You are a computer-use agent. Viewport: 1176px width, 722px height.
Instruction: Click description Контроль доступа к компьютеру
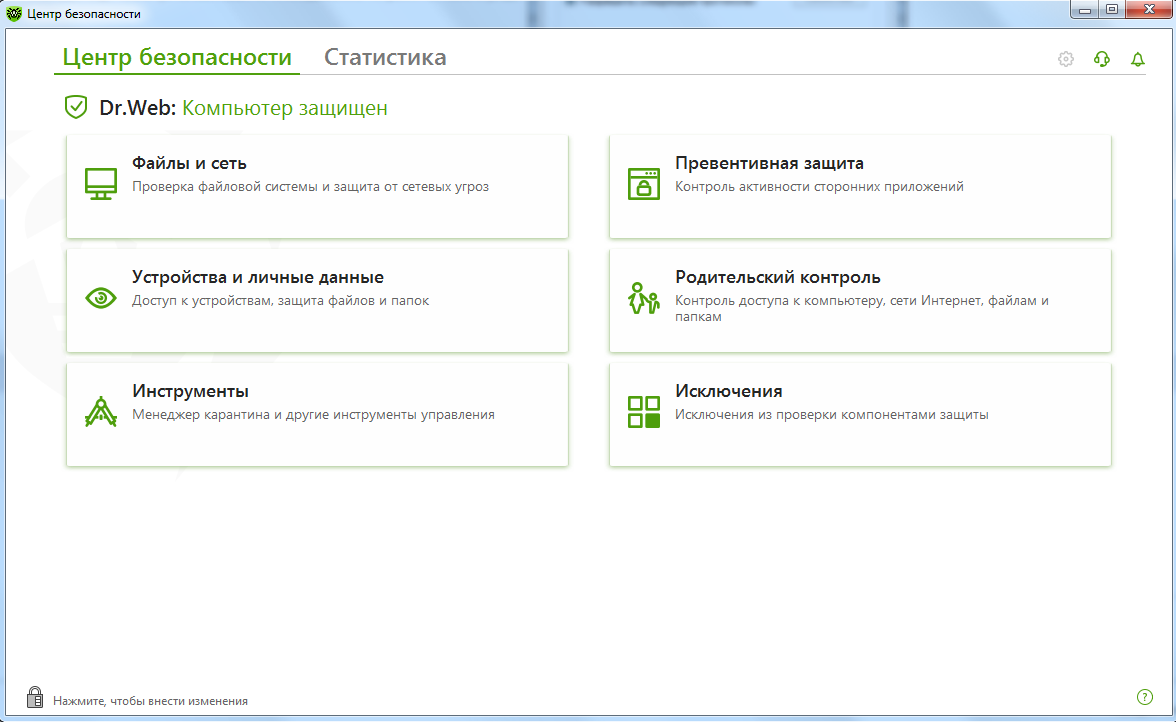pos(862,308)
